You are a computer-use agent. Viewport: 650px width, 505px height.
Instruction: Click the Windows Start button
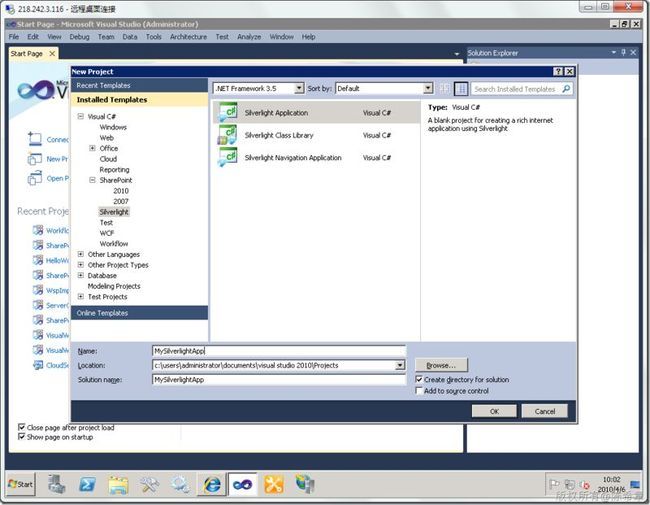pyautogui.click(x=21, y=484)
